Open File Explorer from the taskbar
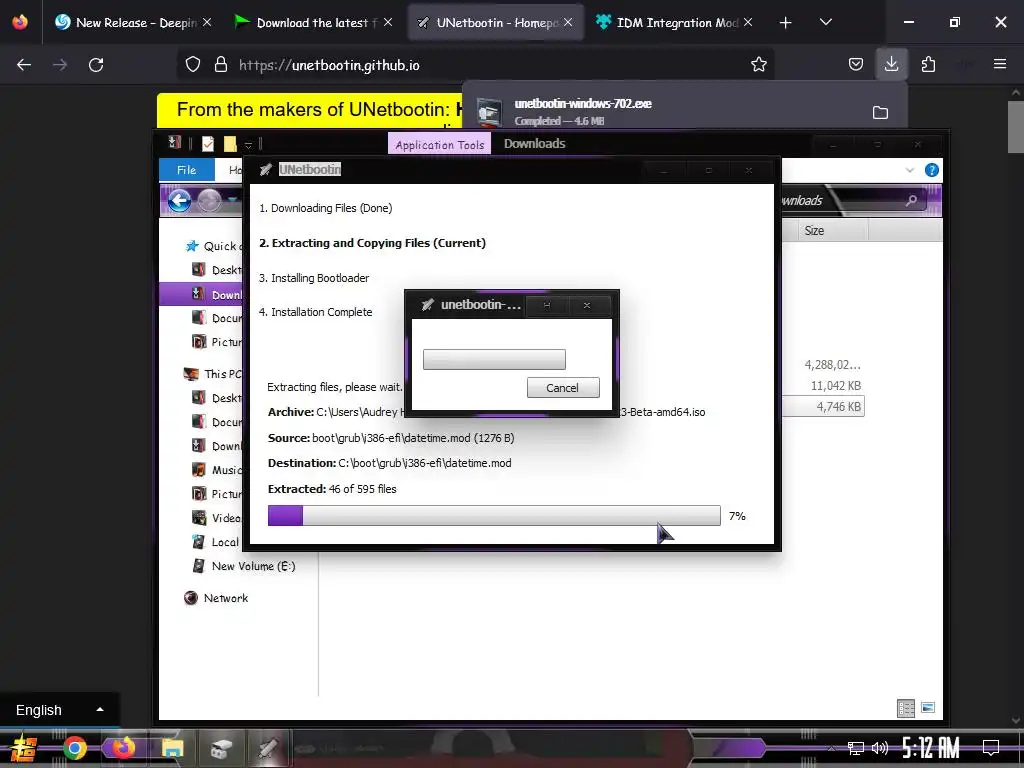Screen dimensions: 1024x768 coord(172,748)
